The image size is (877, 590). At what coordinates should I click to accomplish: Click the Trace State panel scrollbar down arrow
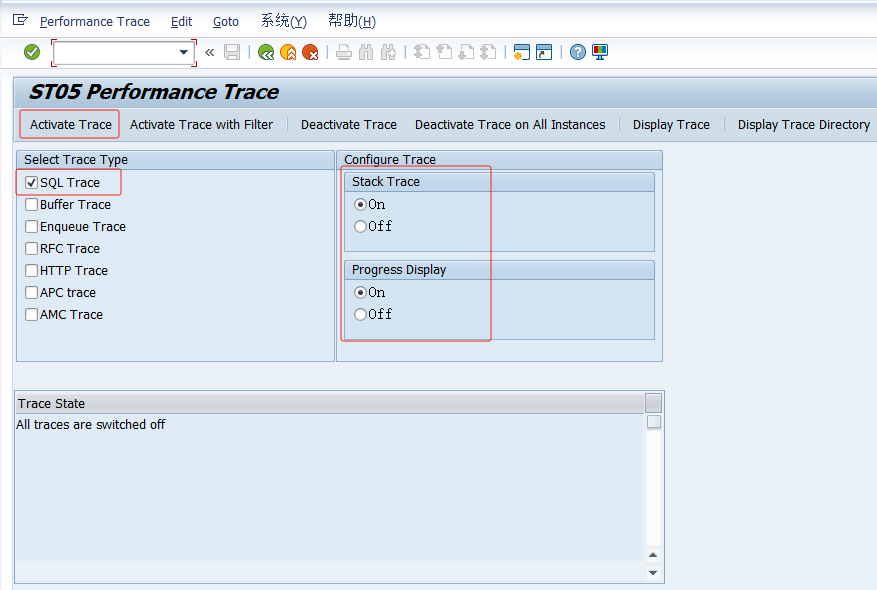(x=652, y=573)
